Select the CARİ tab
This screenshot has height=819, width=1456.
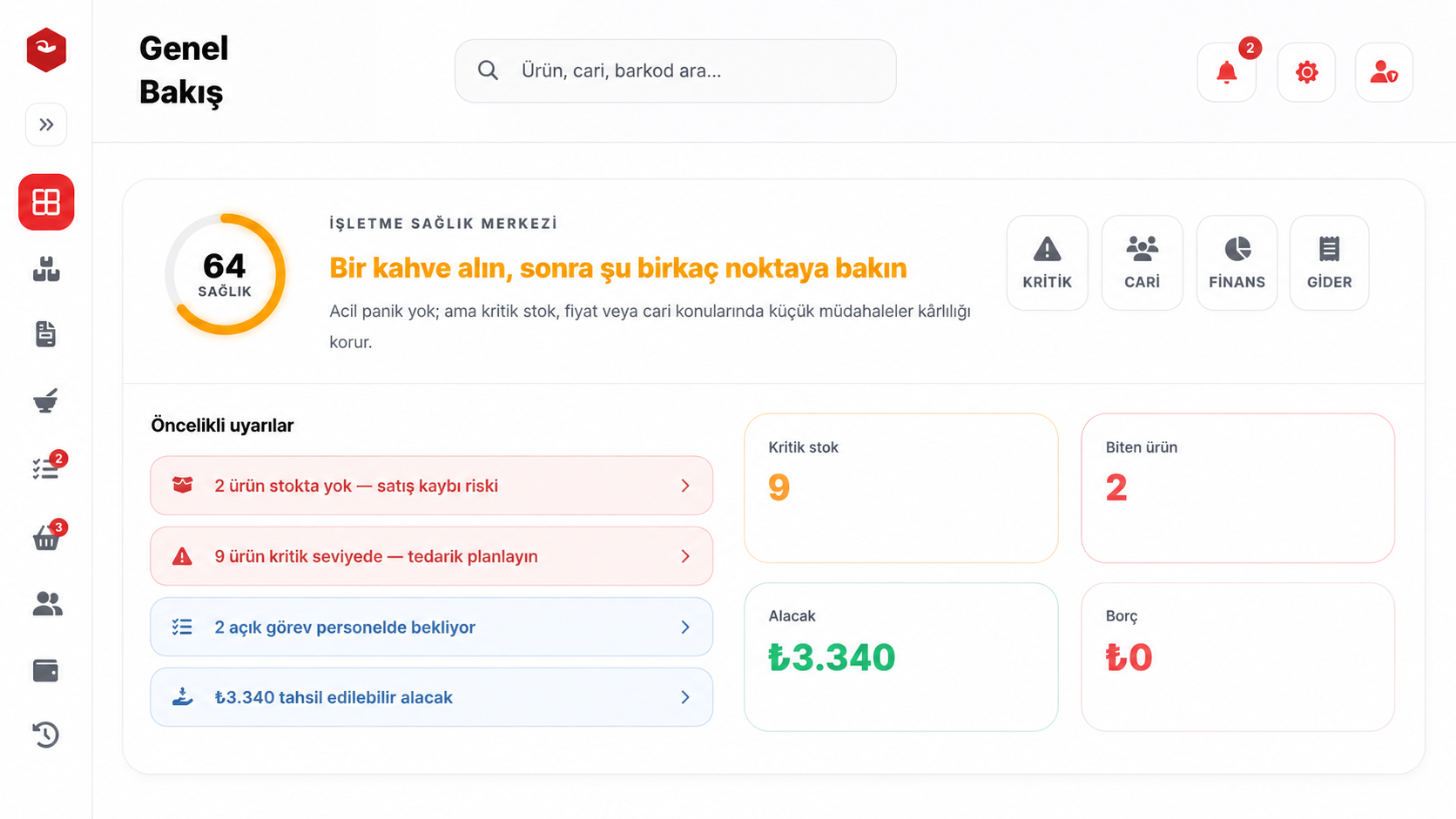pyautogui.click(x=1143, y=263)
